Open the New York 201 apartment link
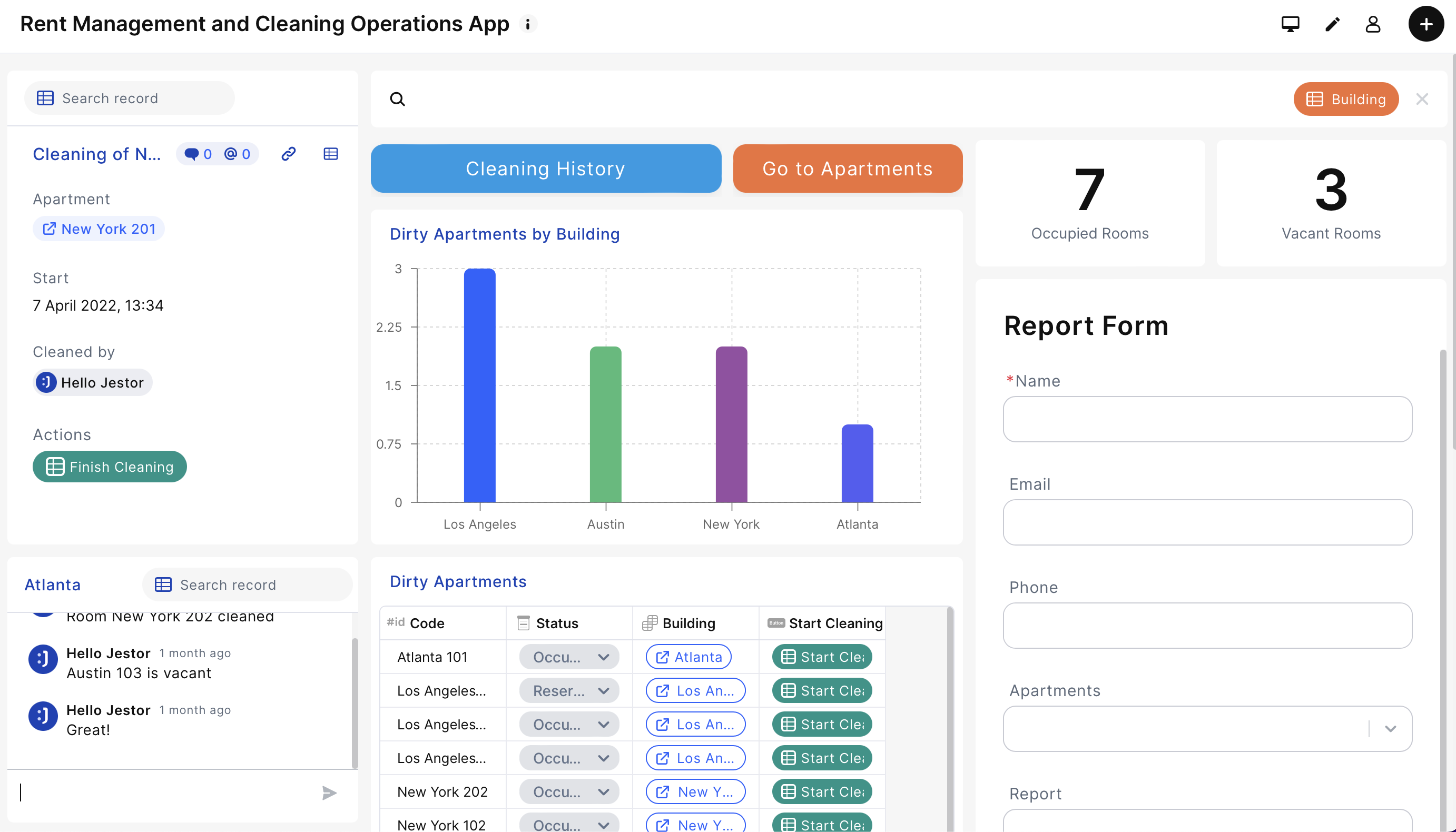This screenshot has width=1456, height=832. [x=99, y=229]
